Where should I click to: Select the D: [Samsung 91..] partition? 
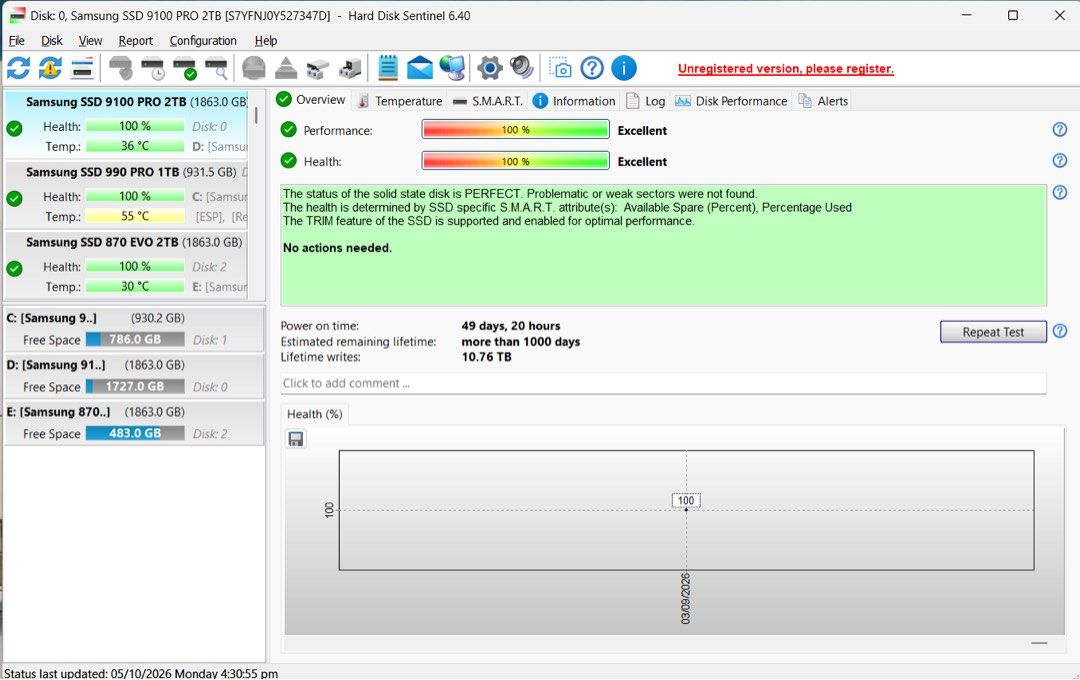pyautogui.click(x=134, y=375)
